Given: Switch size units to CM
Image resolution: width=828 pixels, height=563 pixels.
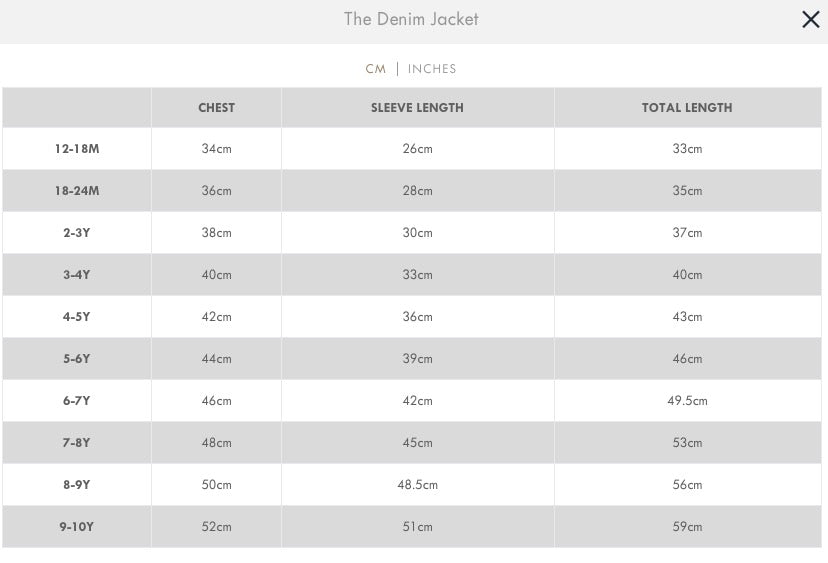Looking at the screenshot, I should tap(376, 69).
